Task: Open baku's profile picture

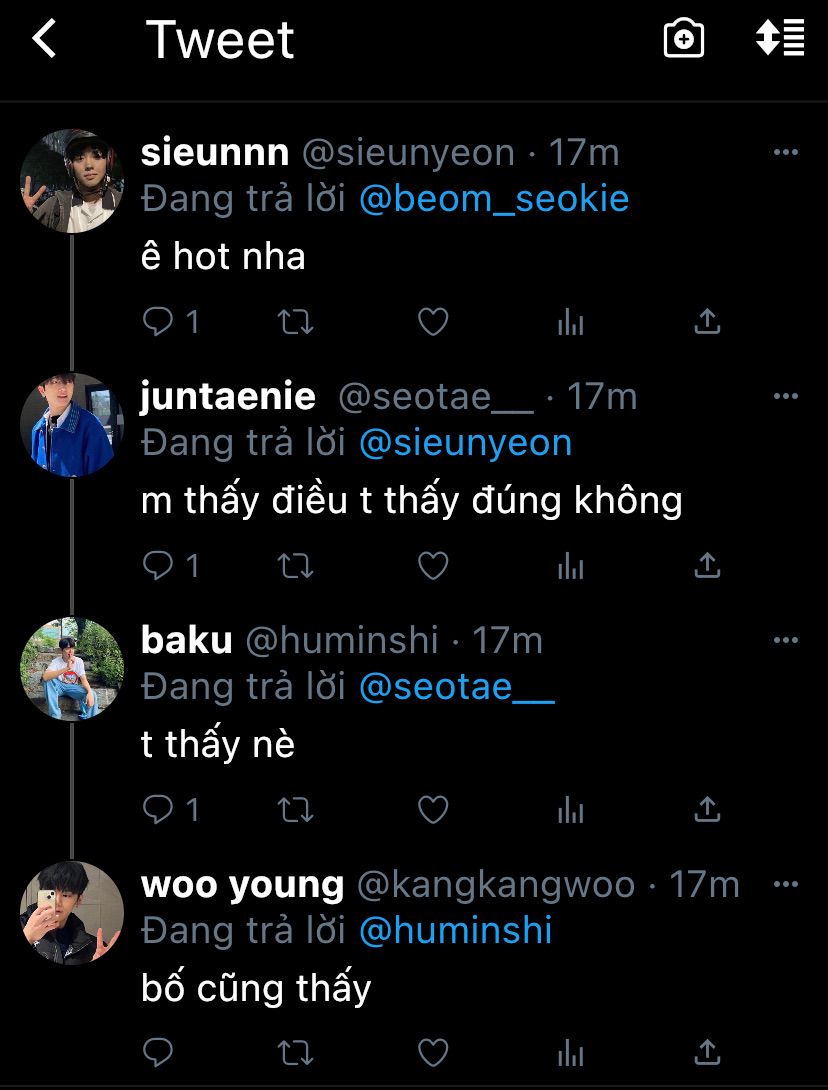Action: [x=72, y=668]
